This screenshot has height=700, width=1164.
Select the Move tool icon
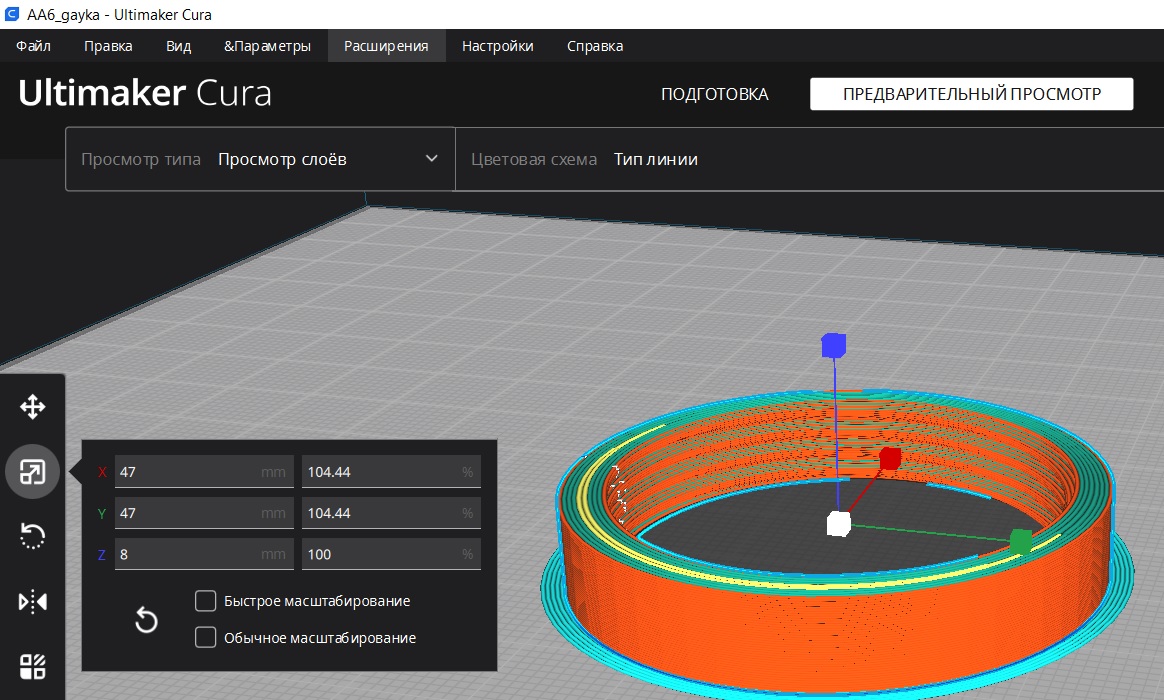33,407
